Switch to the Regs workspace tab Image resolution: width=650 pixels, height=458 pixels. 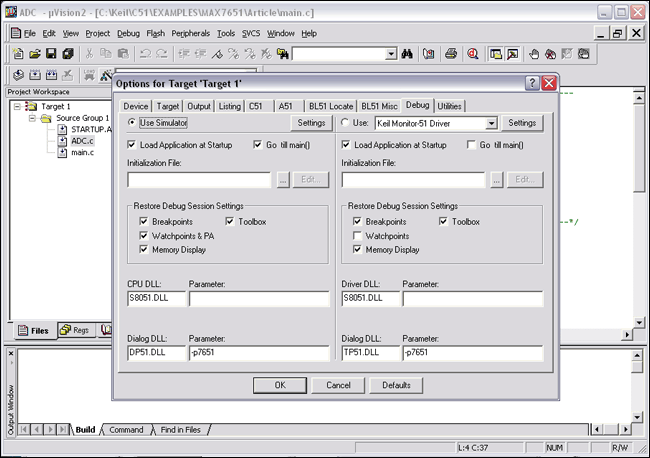76,330
